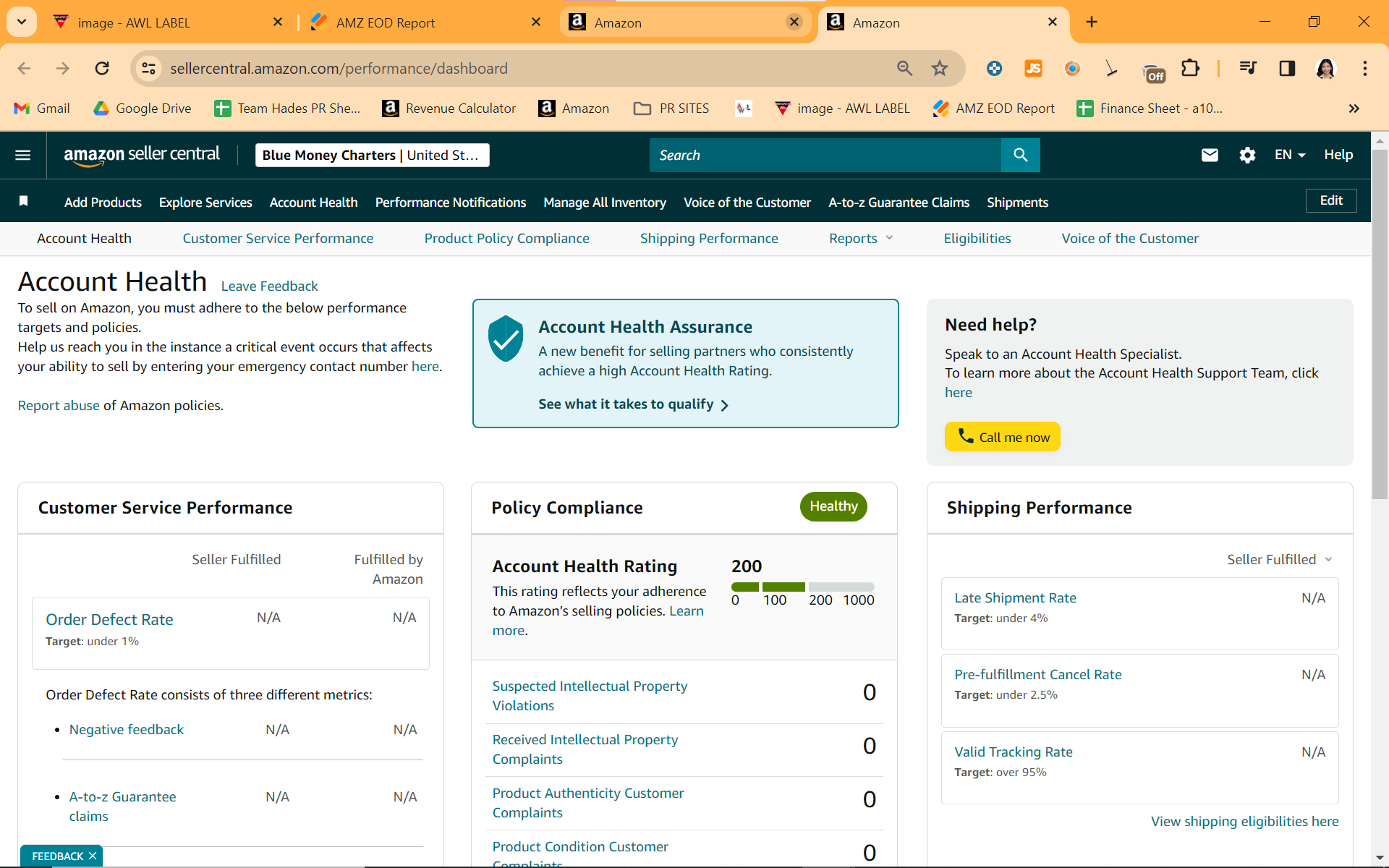Click the Help link in header

(1338, 155)
